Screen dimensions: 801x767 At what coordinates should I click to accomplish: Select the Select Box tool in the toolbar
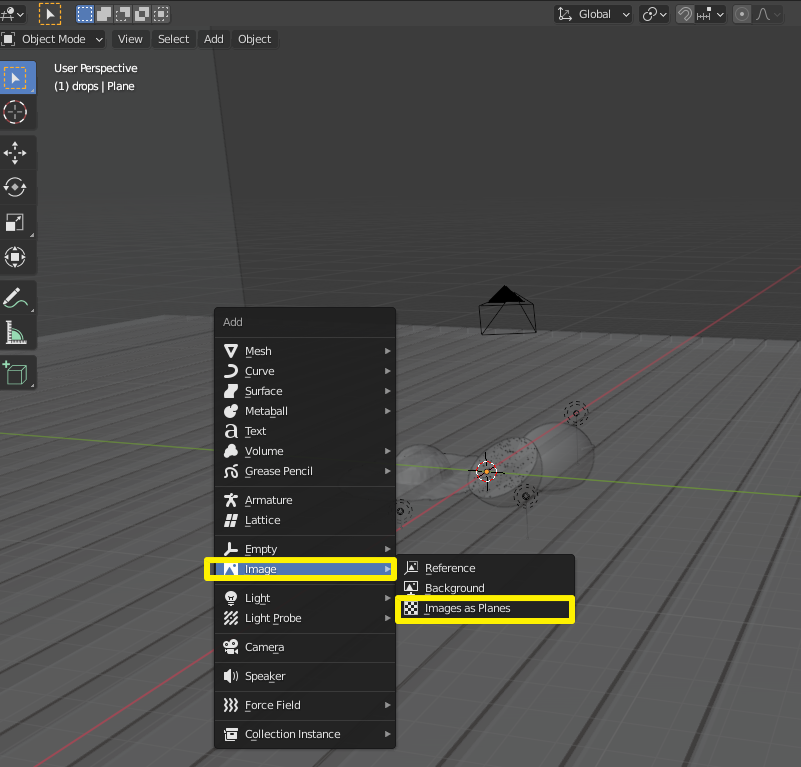[17, 78]
